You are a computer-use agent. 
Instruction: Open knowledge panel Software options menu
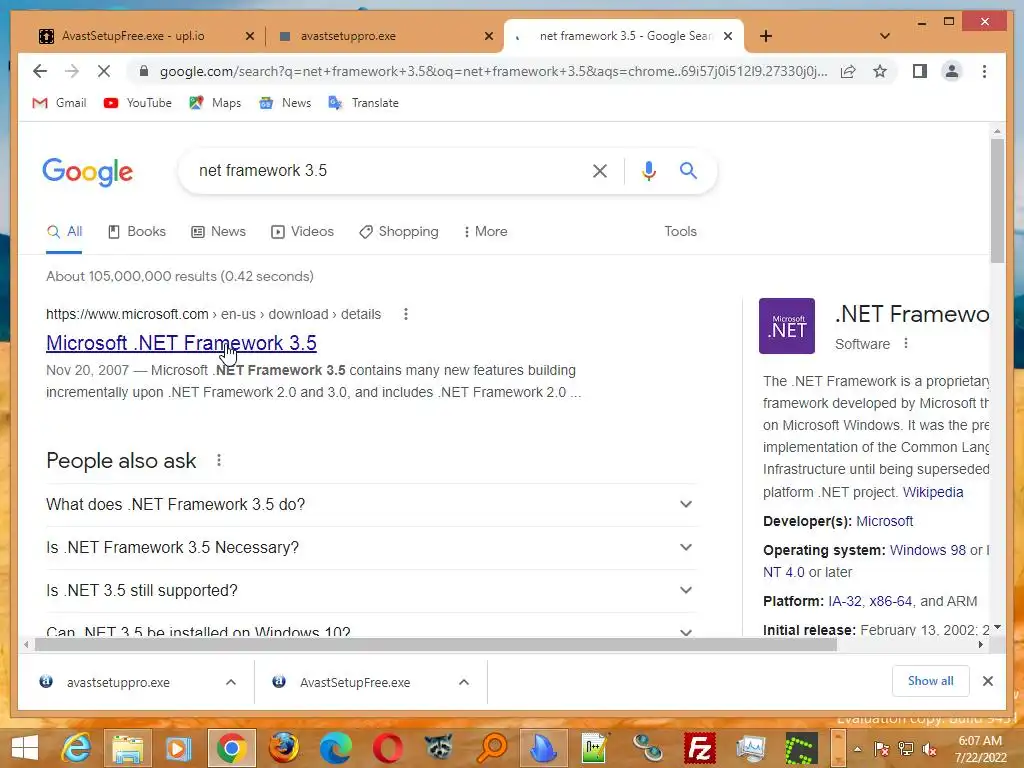906,344
